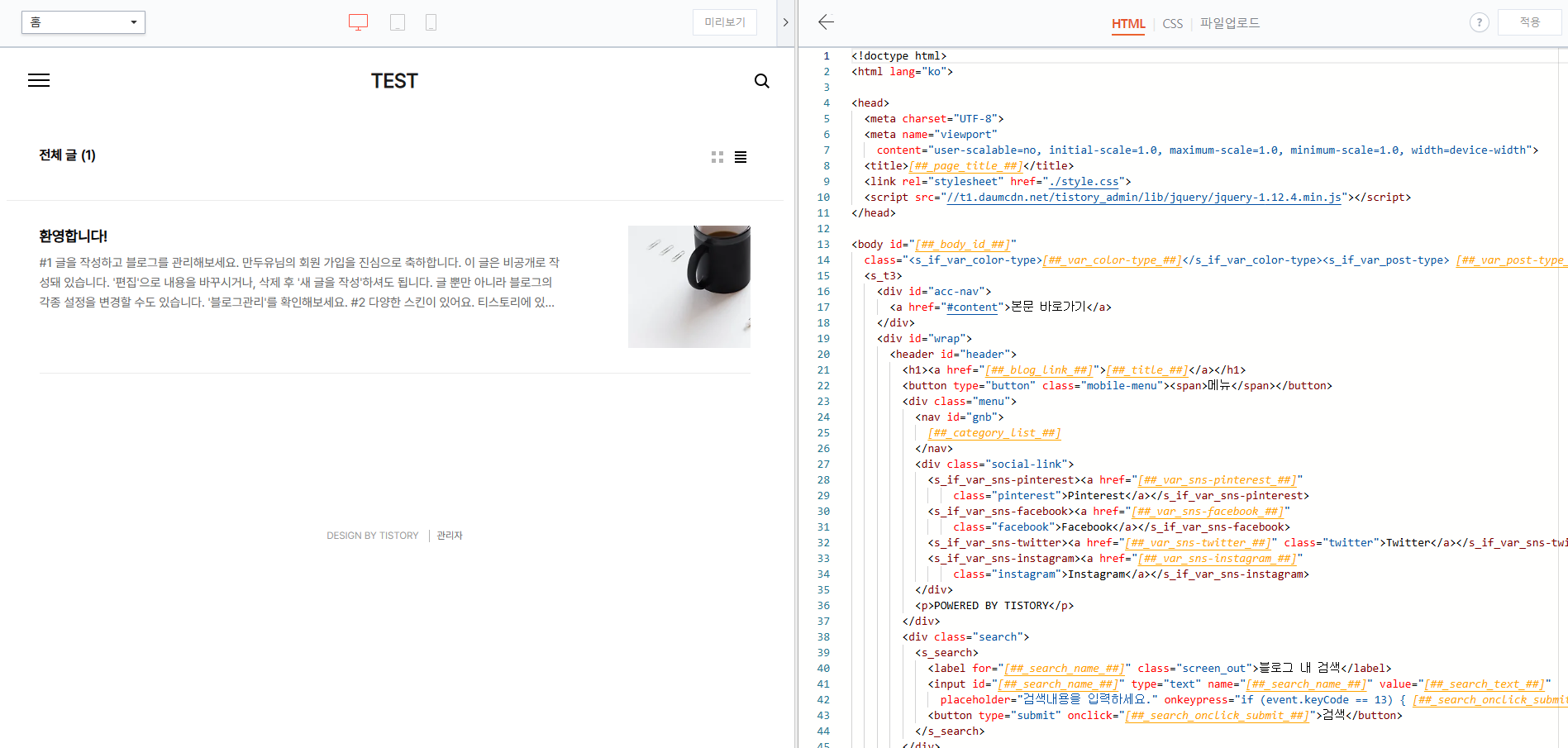1568x748 pixels.
Task: Click the back arrow in editor header
Action: [x=826, y=22]
